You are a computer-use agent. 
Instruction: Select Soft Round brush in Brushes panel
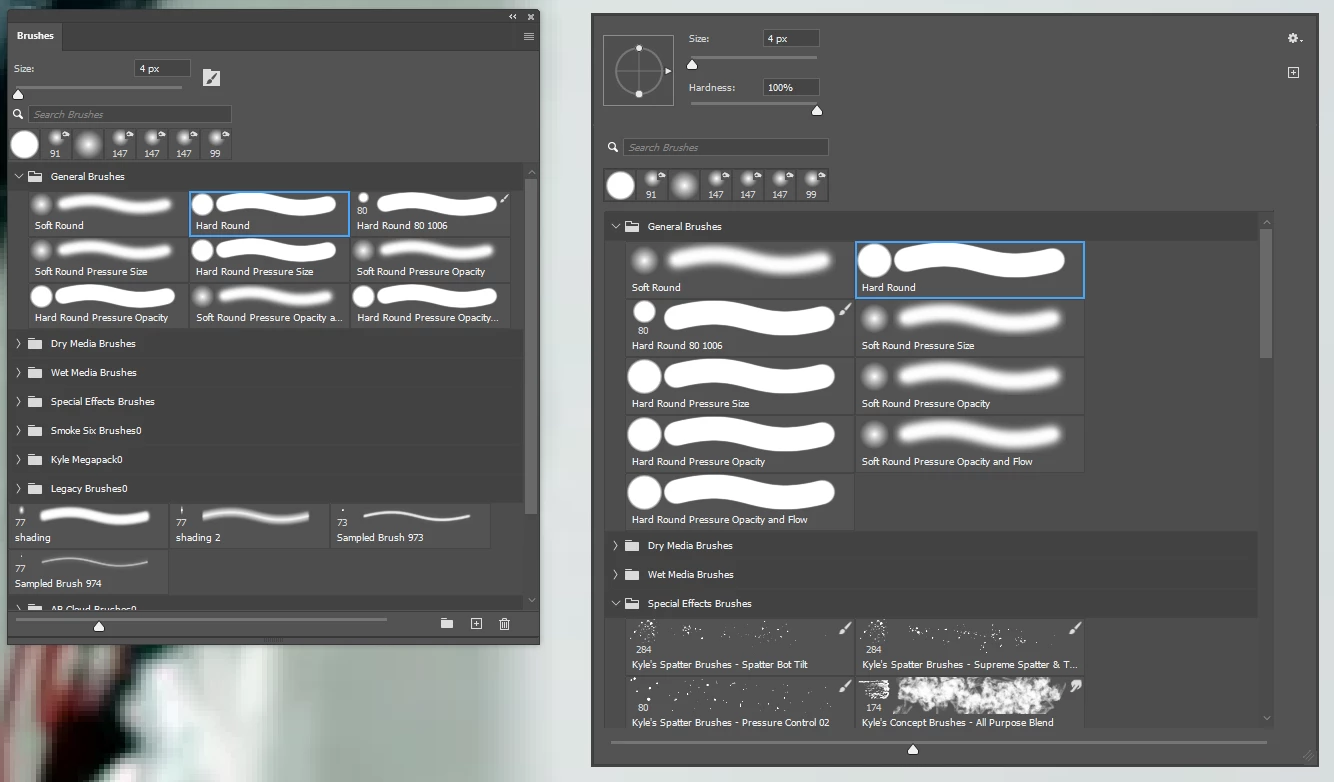tap(108, 213)
